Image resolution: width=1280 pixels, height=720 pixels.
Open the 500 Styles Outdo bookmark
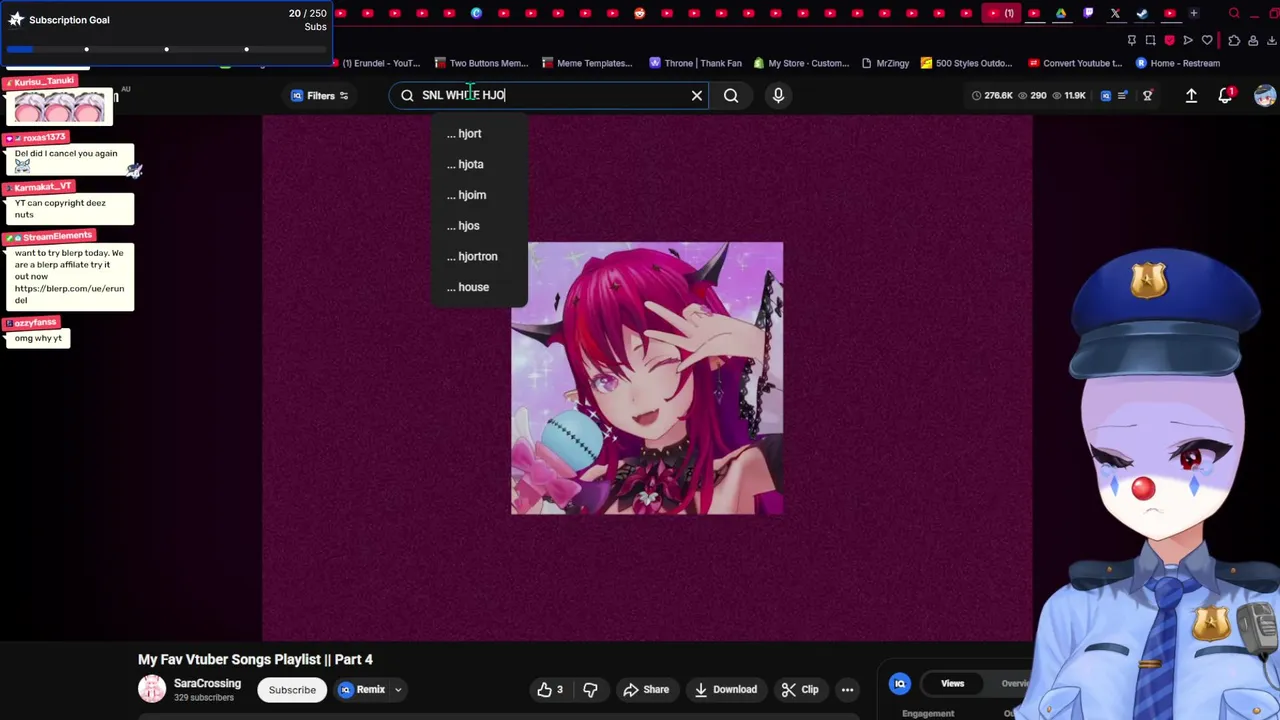point(967,63)
